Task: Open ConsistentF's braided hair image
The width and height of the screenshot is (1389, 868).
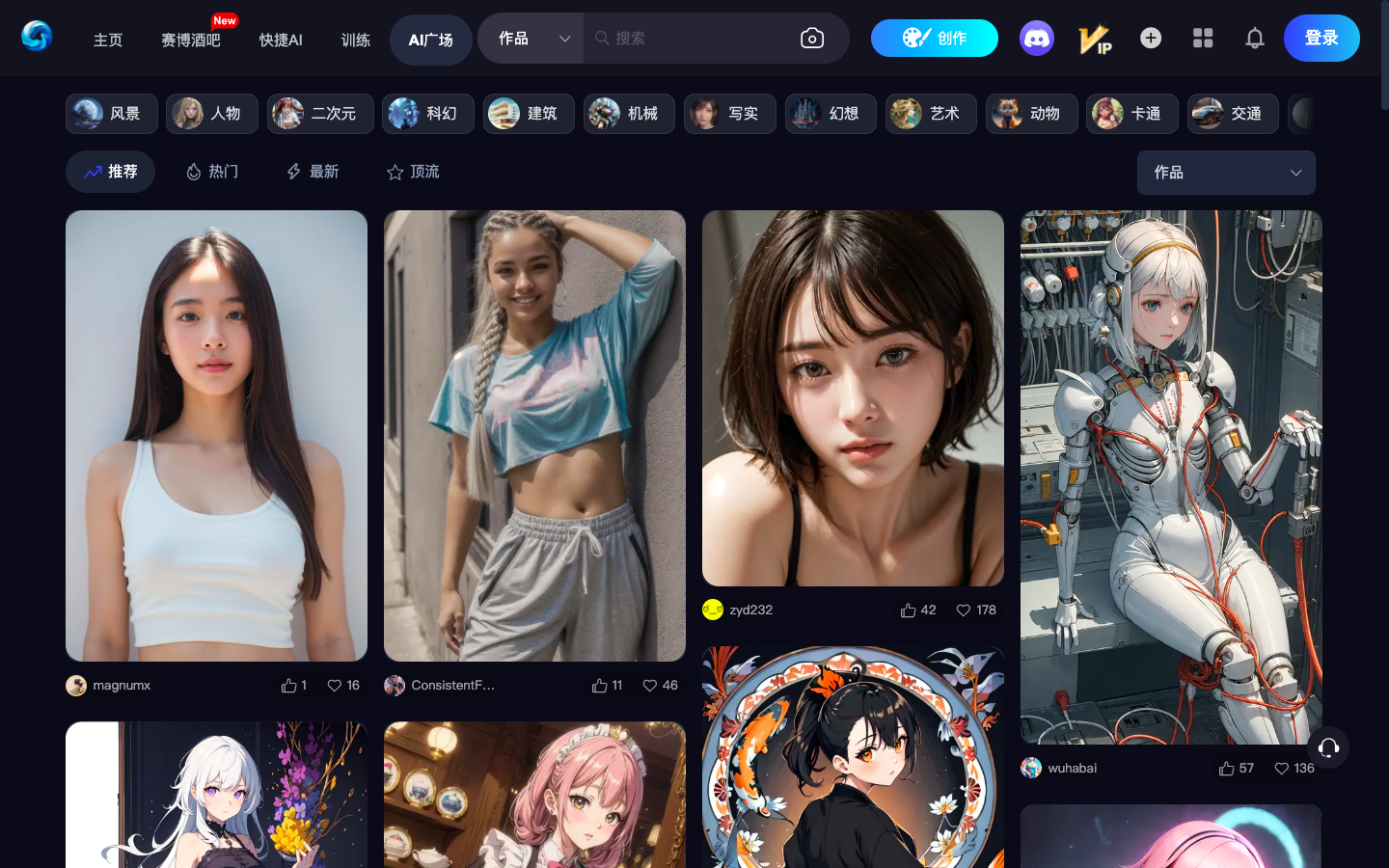Action: click(x=534, y=436)
